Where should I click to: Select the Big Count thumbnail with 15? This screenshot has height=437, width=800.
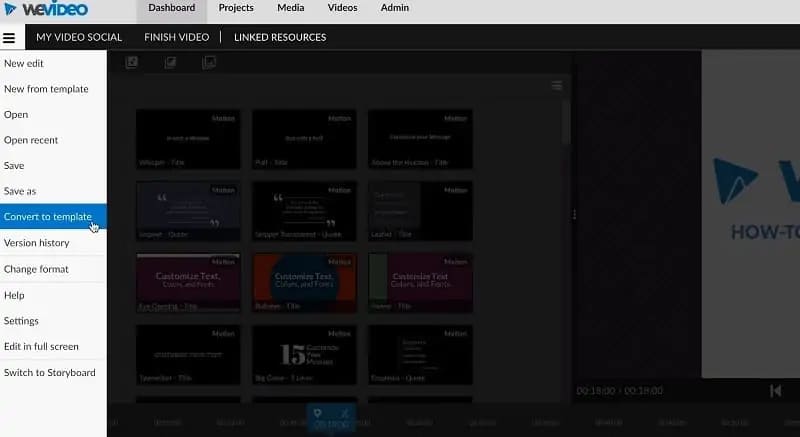(304, 354)
